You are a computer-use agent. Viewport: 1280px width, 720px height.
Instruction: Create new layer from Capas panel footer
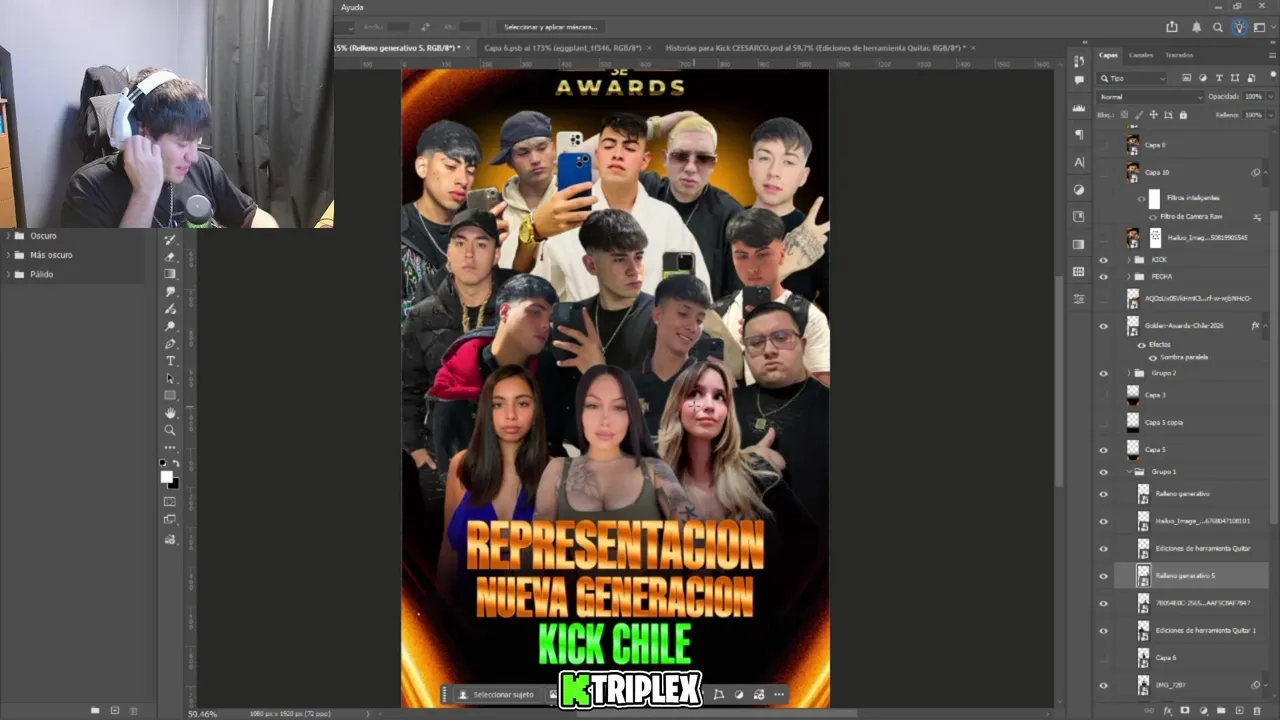pos(1238,710)
